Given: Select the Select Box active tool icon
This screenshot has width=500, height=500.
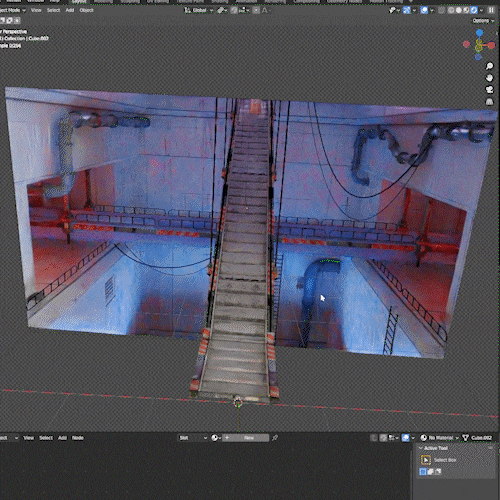Looking at the screenshot, I should tap(426, 460).
